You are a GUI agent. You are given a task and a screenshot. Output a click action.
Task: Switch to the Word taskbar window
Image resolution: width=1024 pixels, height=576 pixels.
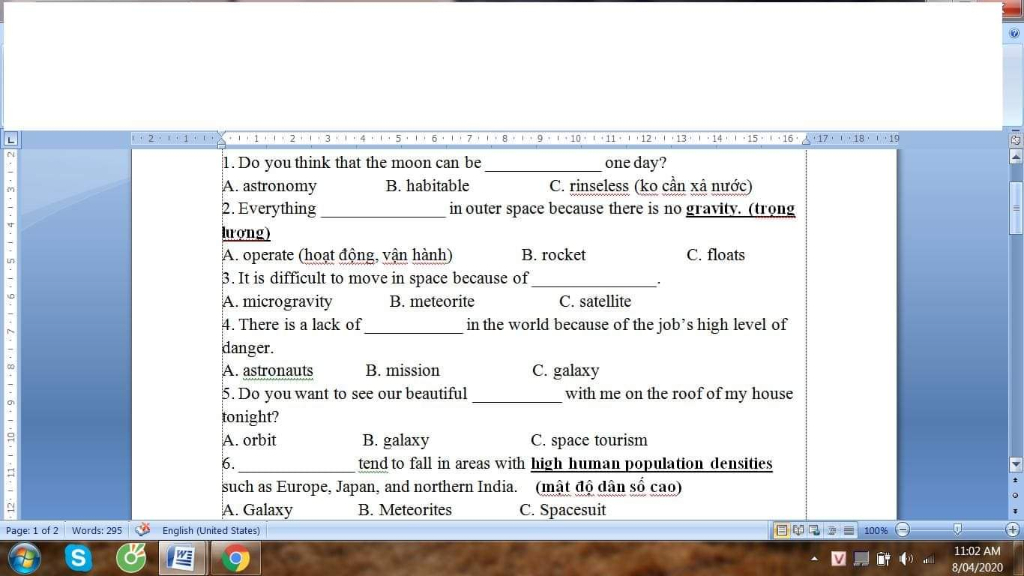pos(182,558)
